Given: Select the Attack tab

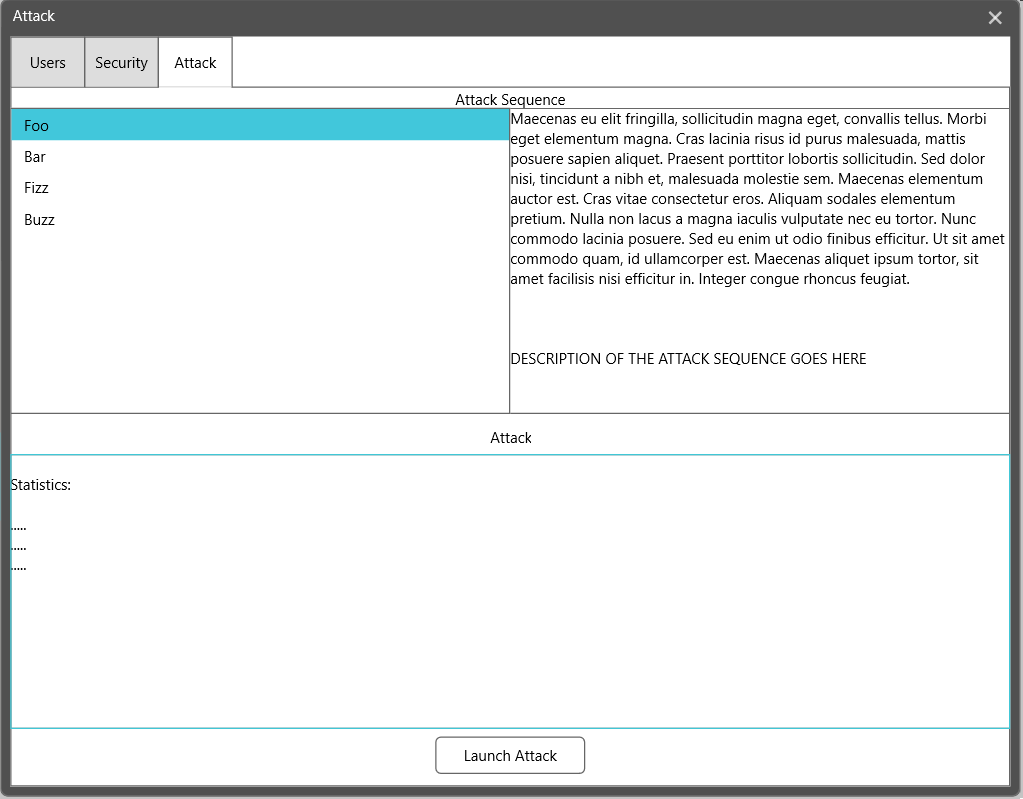Looking at the screenshot, I should click(x=195, y=63).
